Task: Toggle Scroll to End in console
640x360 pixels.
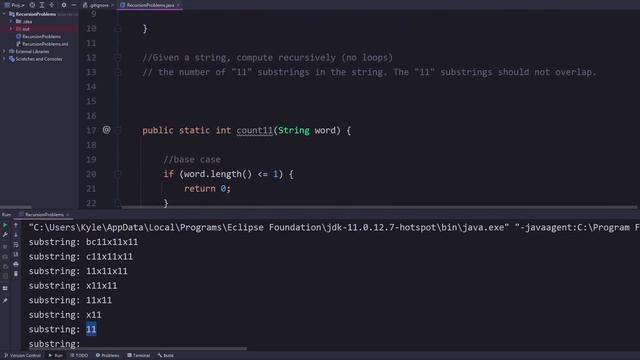Action: coord(16,254)
